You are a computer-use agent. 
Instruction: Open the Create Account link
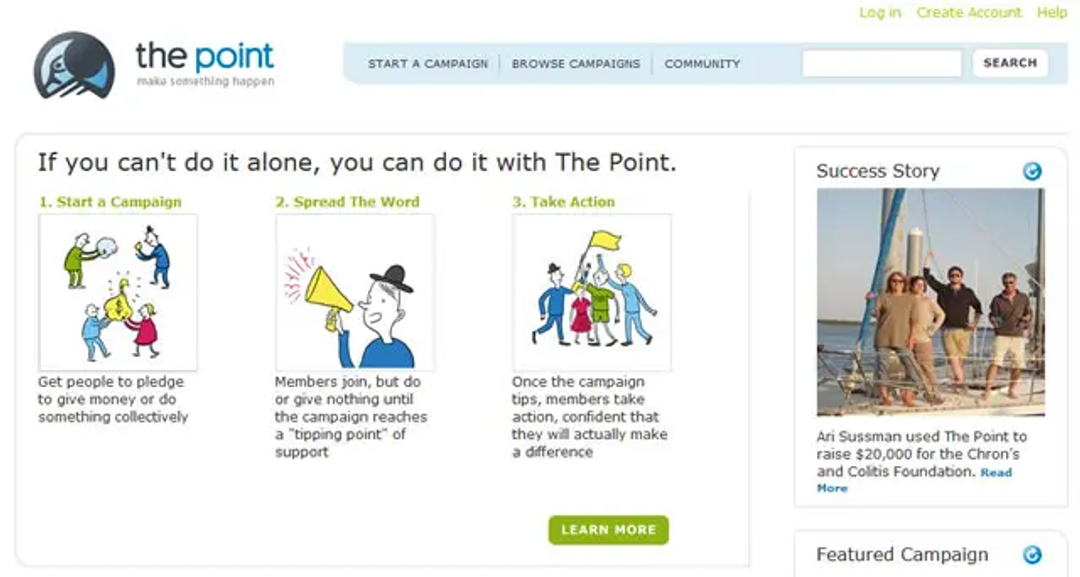968,12
